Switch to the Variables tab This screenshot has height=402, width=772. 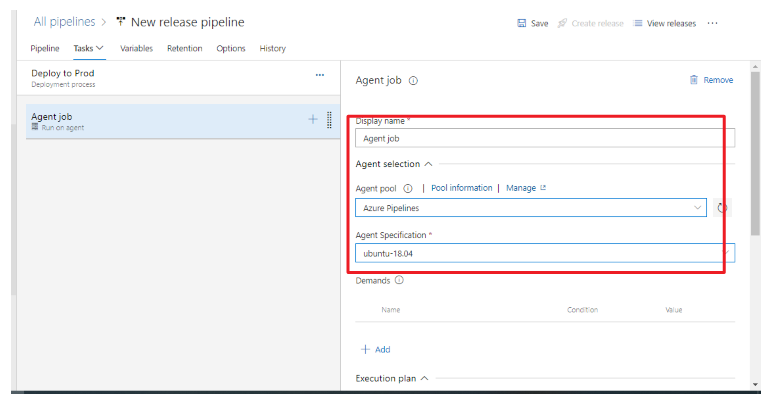(x=136, y=48)
